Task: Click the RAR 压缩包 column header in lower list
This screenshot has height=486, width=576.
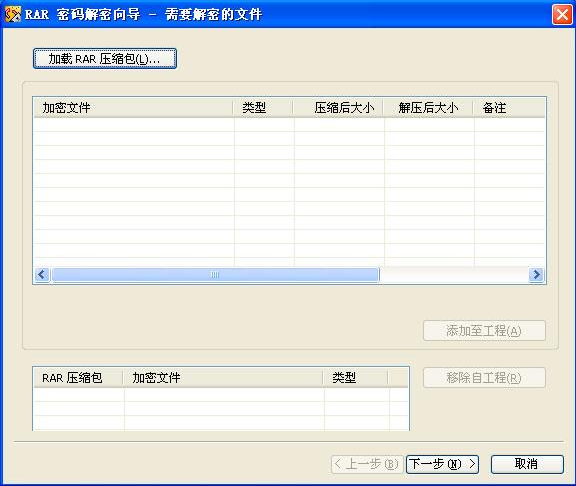Action: 78,378
